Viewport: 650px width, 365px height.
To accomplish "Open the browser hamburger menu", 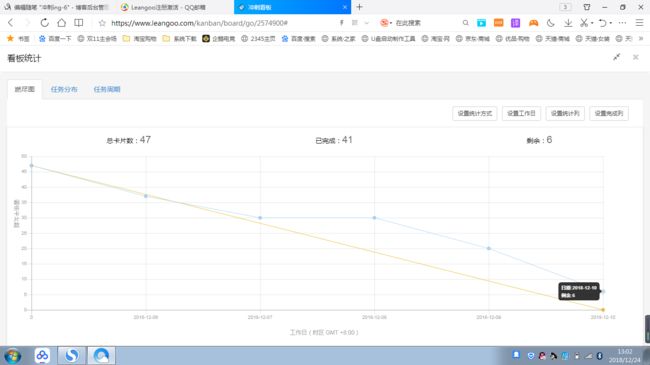I will (x=640, y=23).
